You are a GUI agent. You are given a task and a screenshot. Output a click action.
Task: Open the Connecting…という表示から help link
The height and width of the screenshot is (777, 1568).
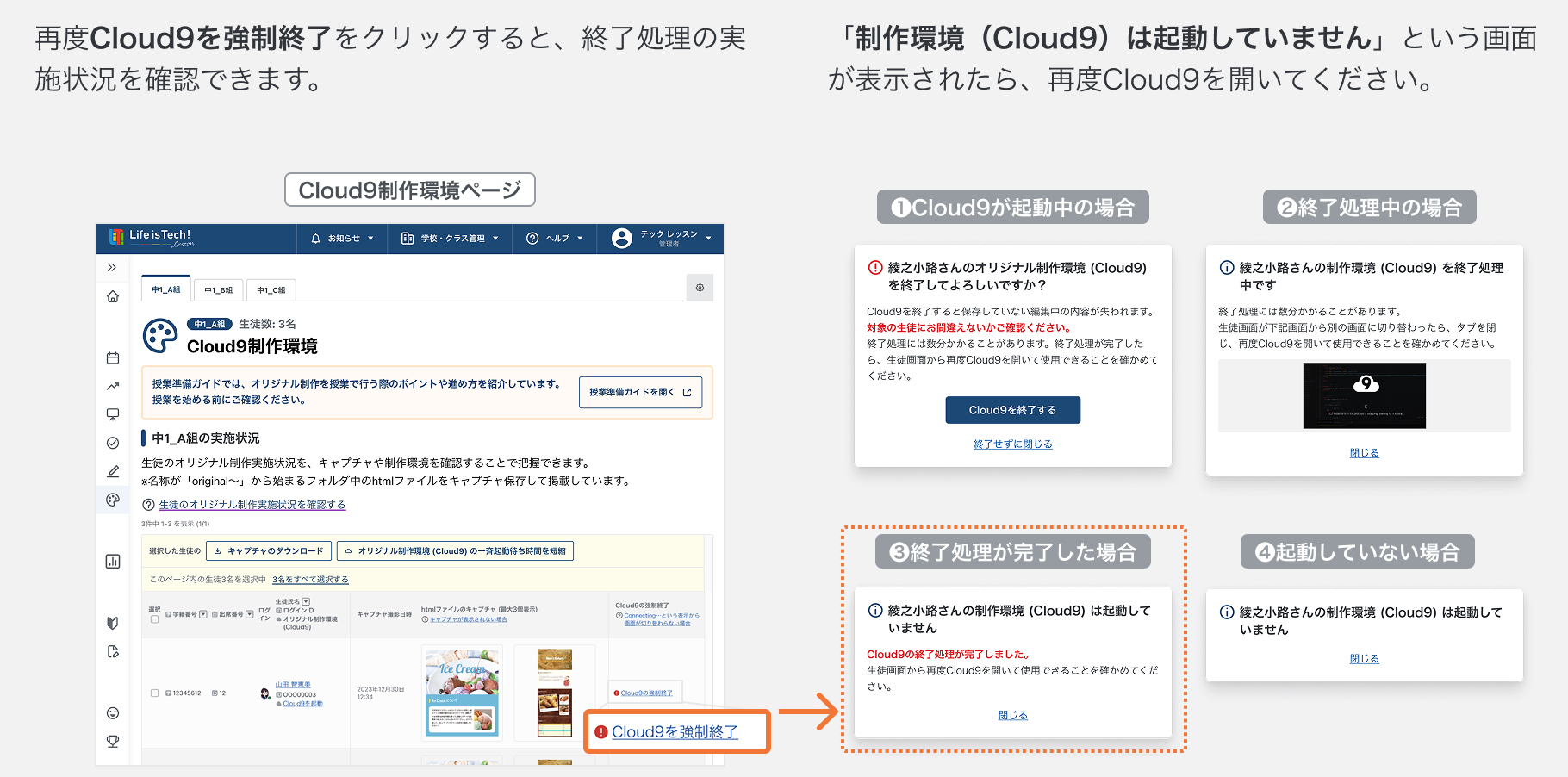tap(662, 619)
